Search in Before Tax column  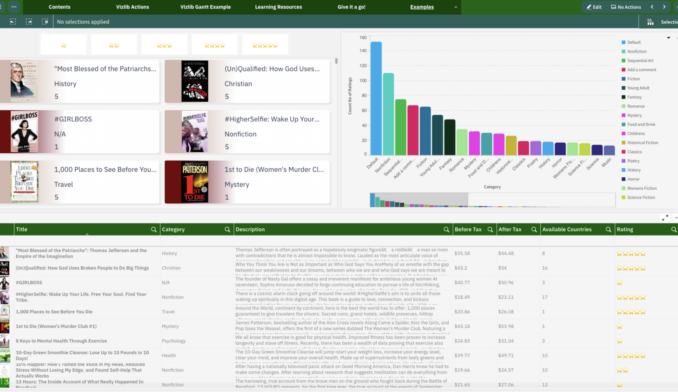pyautogui.click(x=490, y=229)
